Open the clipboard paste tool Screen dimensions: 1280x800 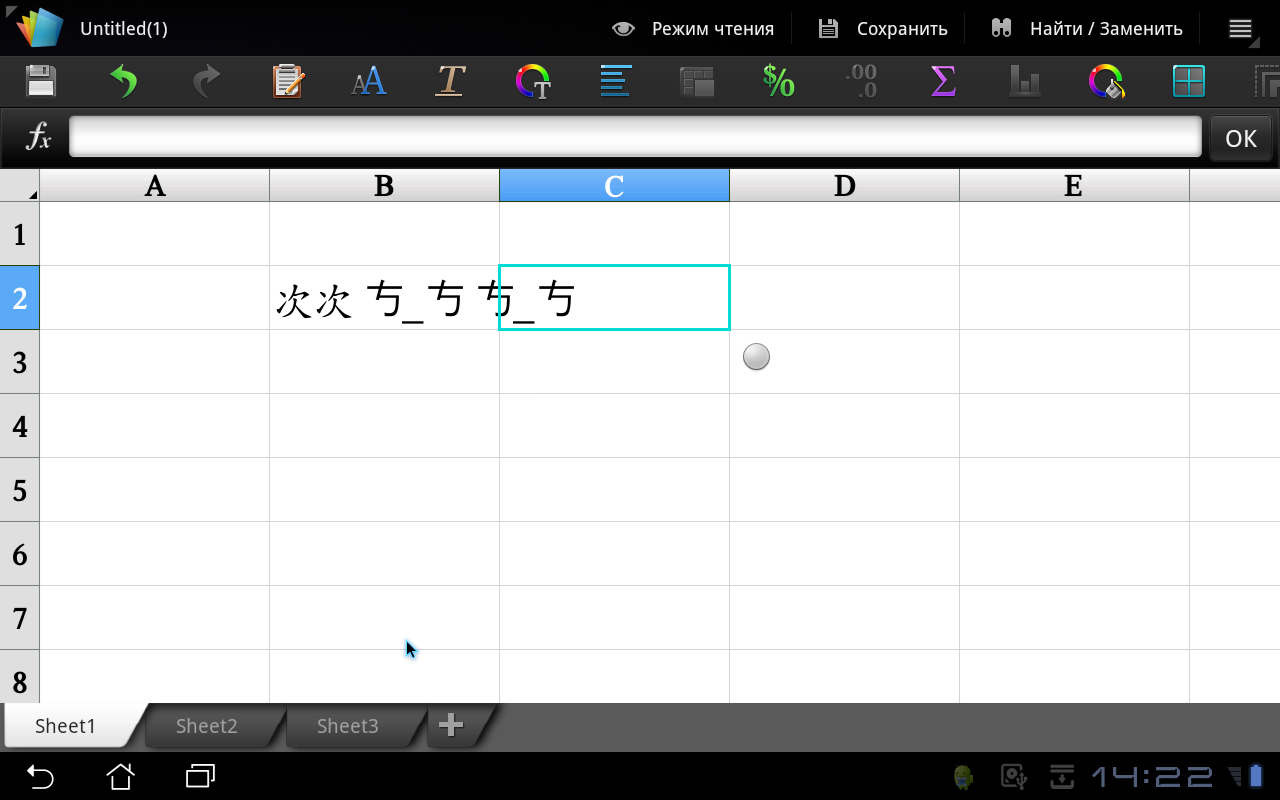[288, 81]
